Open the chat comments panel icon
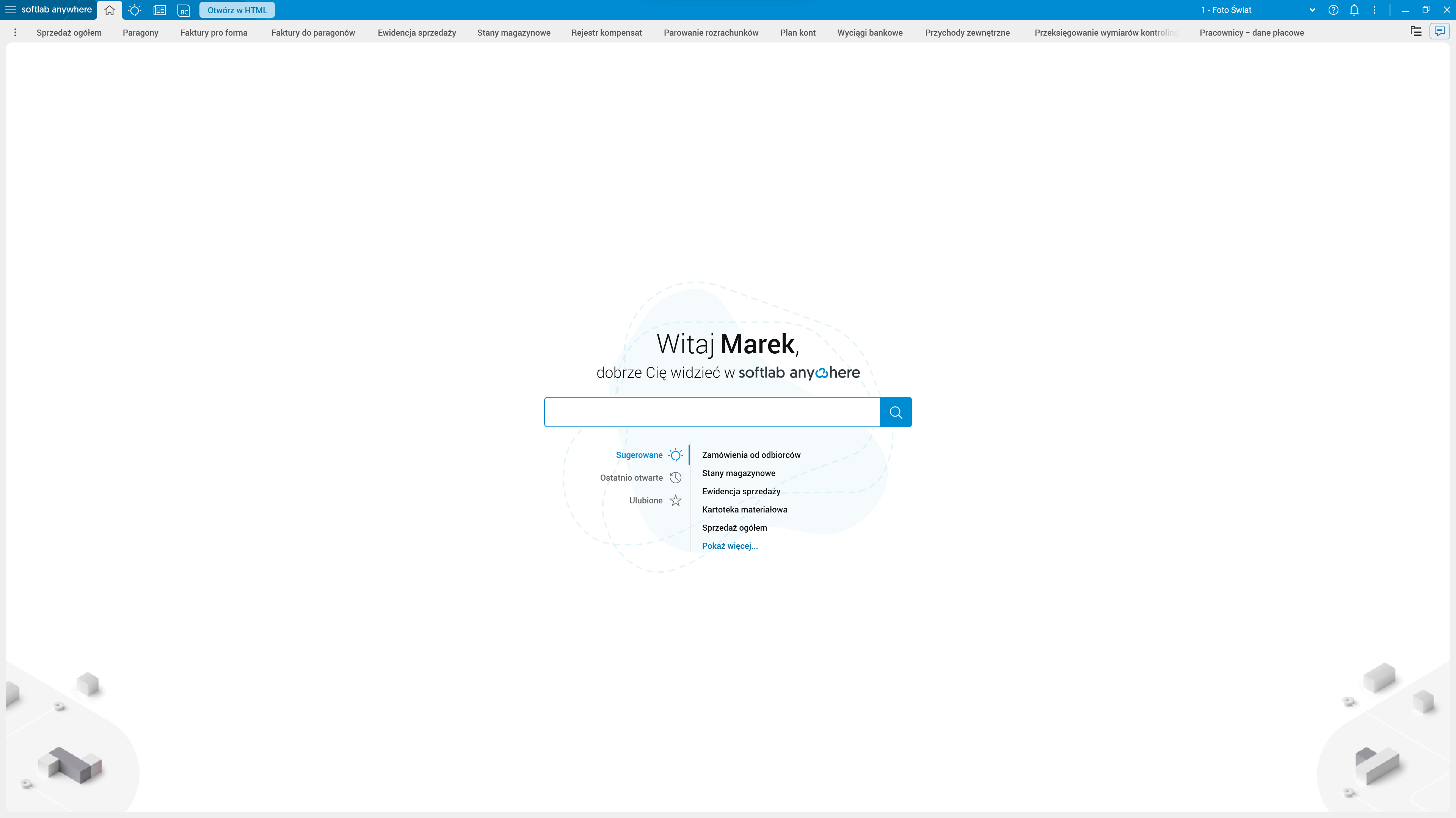The height and width of the screenshot is (818, 1456). (1439, 31)
